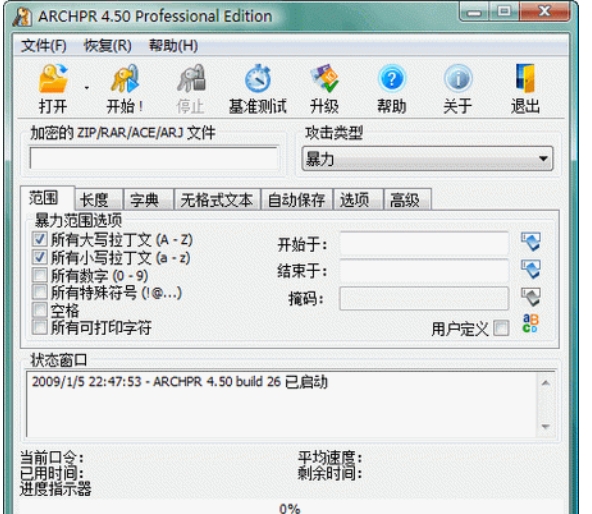Open the 关于 about info icon
The image size is (592, 514).
(x=458, y=79)
